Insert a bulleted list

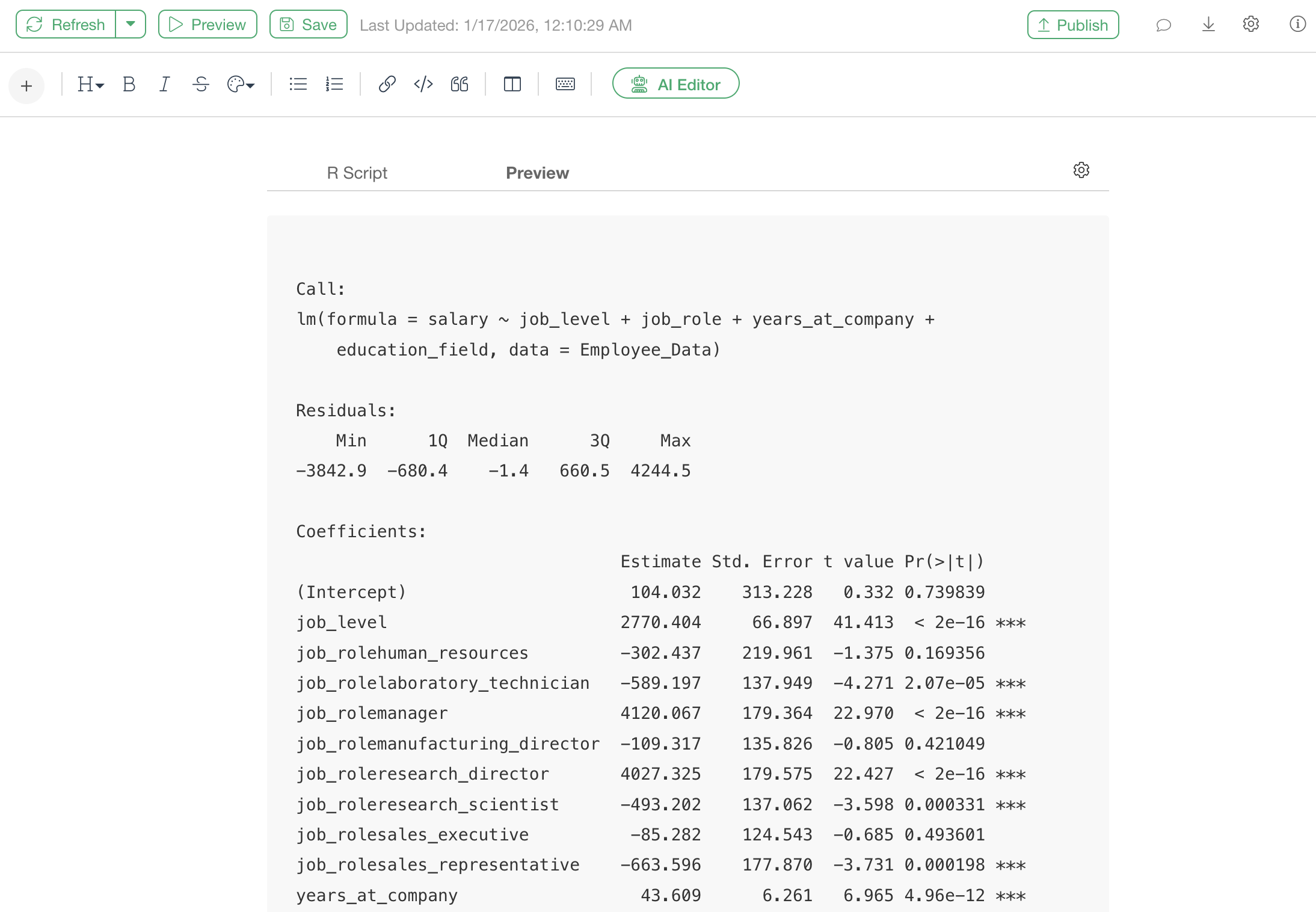pos(298,84)
